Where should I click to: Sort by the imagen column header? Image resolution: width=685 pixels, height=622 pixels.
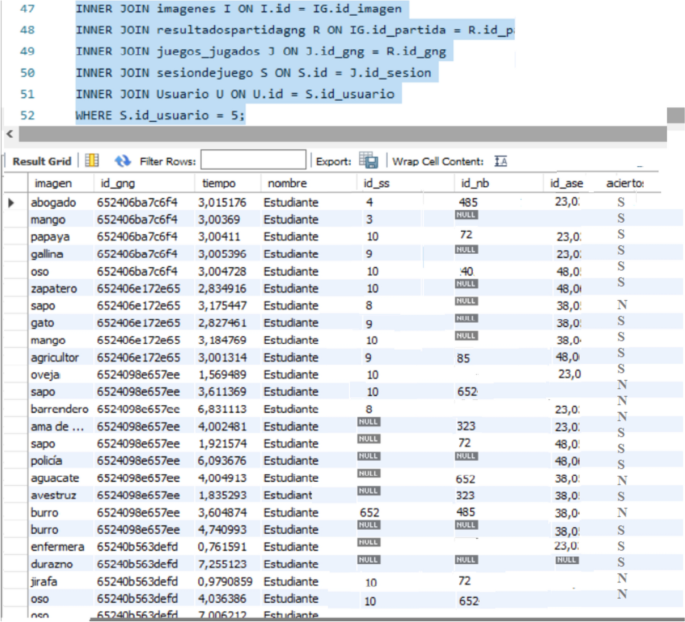point(53,184)
